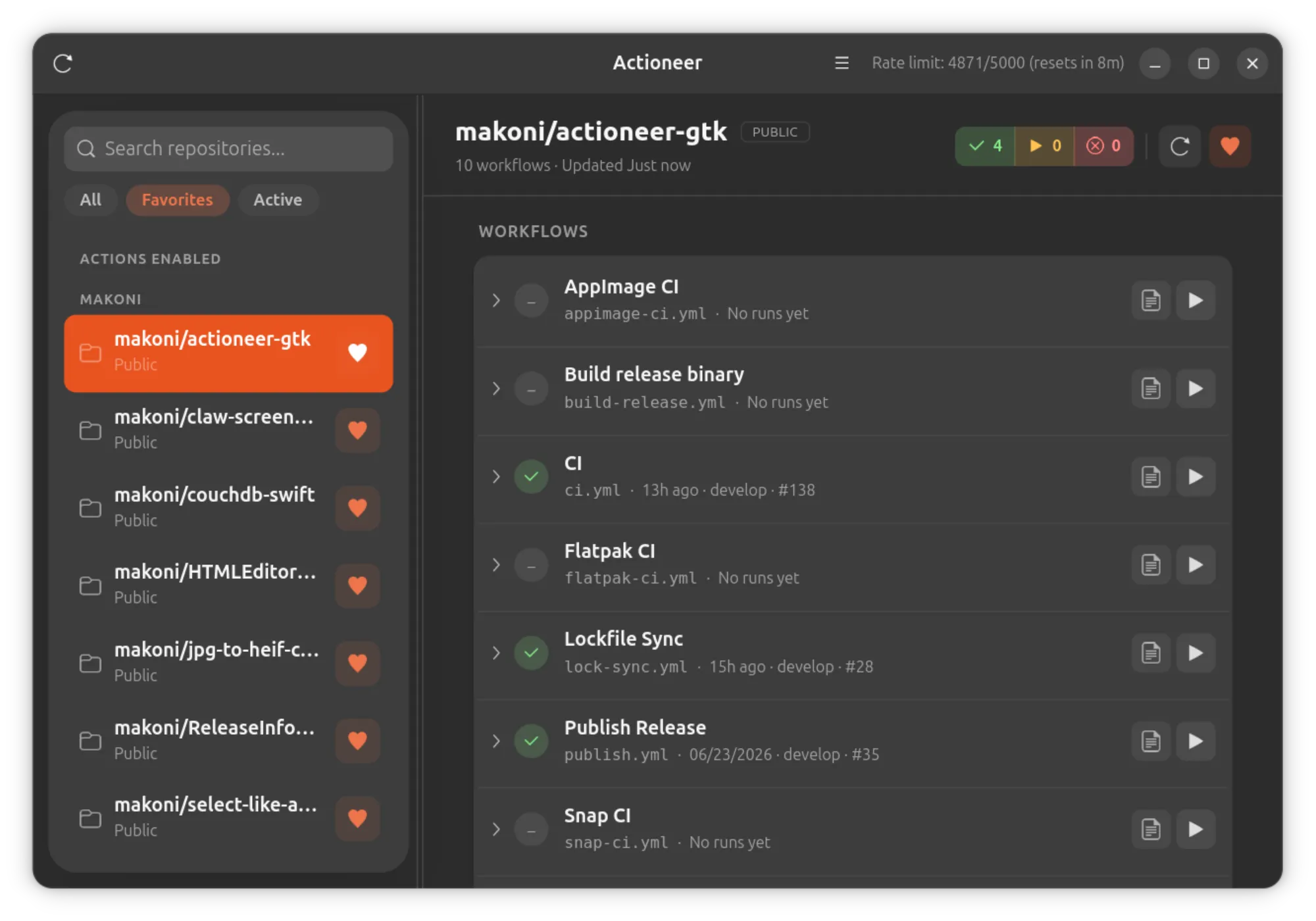Toggle favorite heart in the repository header

(1230, 146)
